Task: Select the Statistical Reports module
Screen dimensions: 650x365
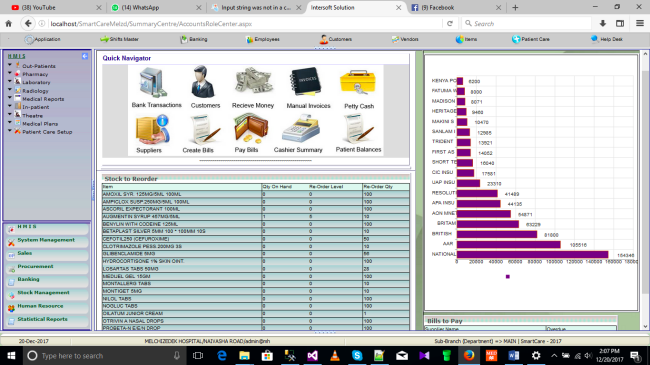Action: pyautogui.click(x=47, y=320)
